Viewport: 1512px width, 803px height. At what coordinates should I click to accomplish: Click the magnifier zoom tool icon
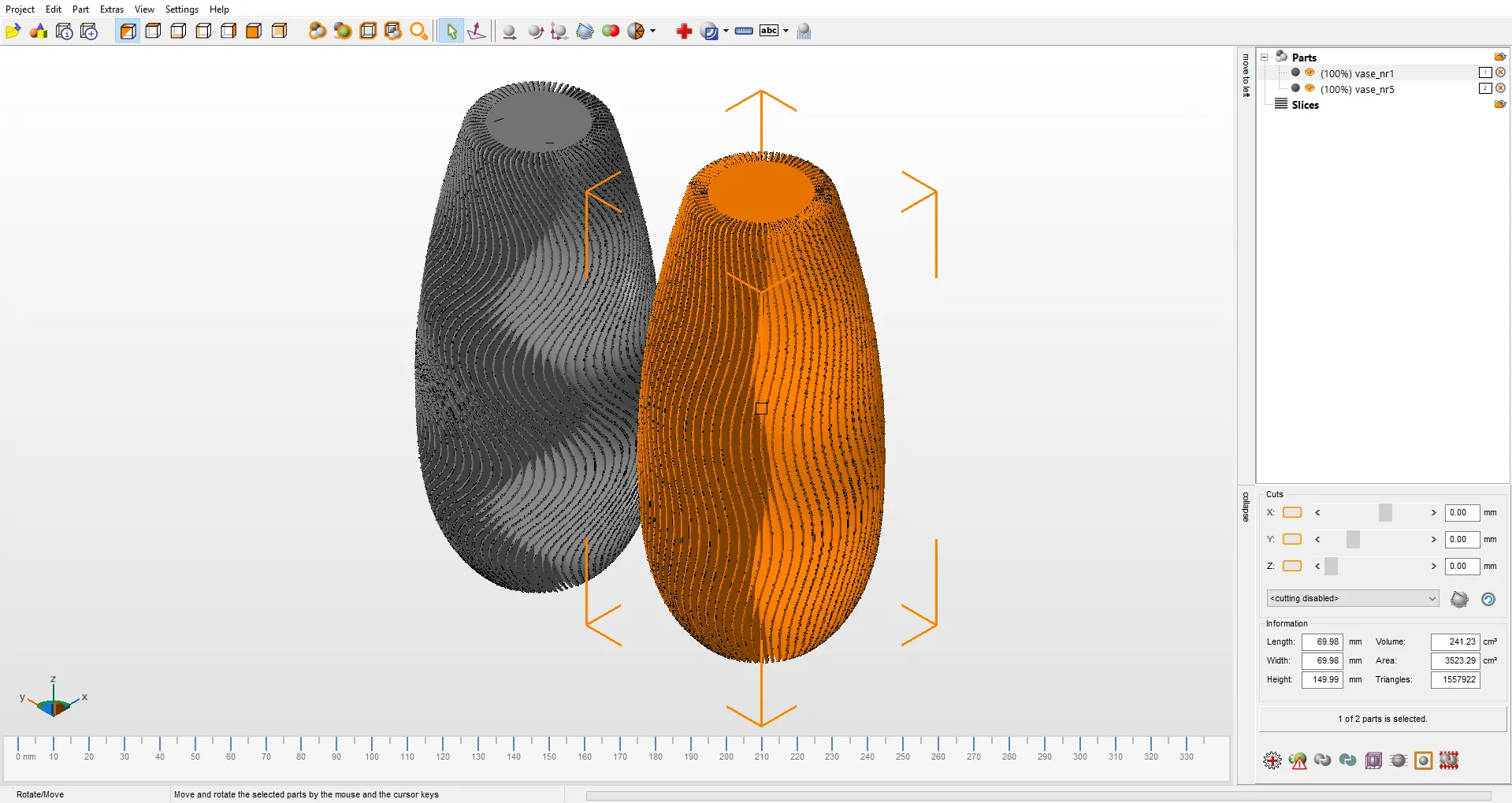coord(418,32)
